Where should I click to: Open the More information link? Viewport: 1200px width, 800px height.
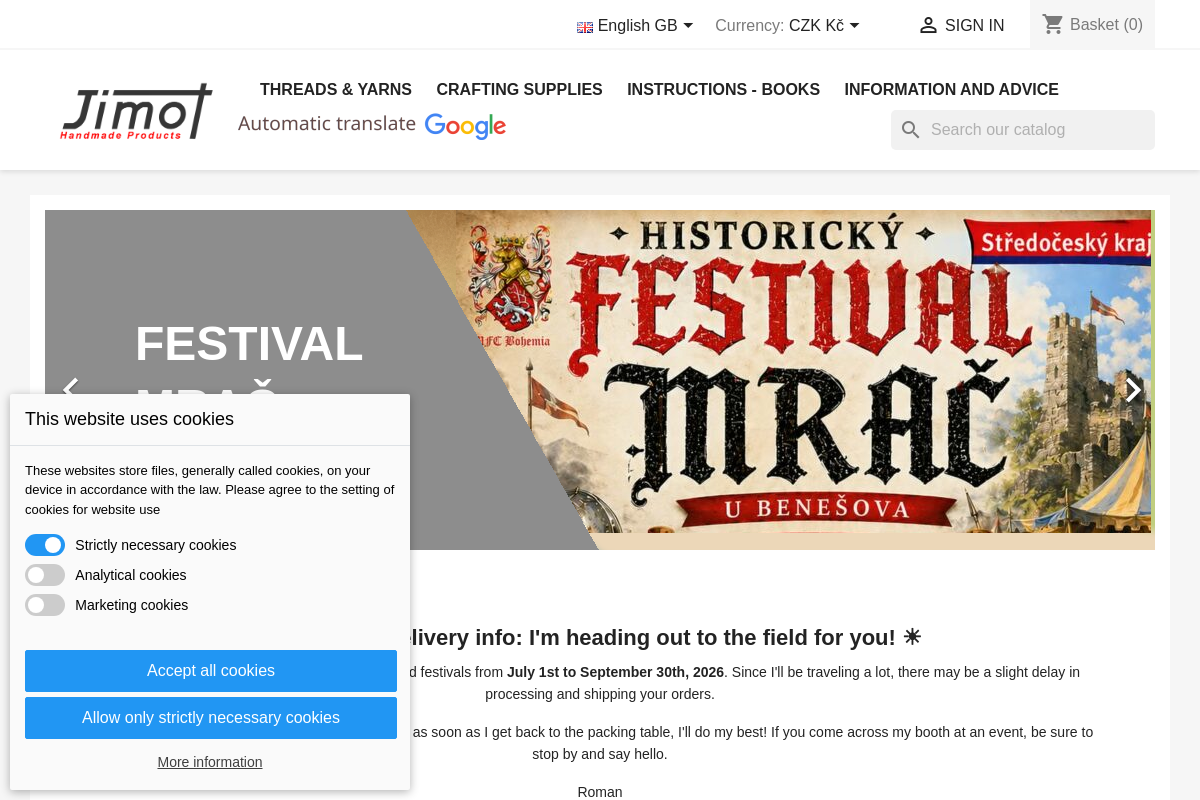(x=210, y=762)
